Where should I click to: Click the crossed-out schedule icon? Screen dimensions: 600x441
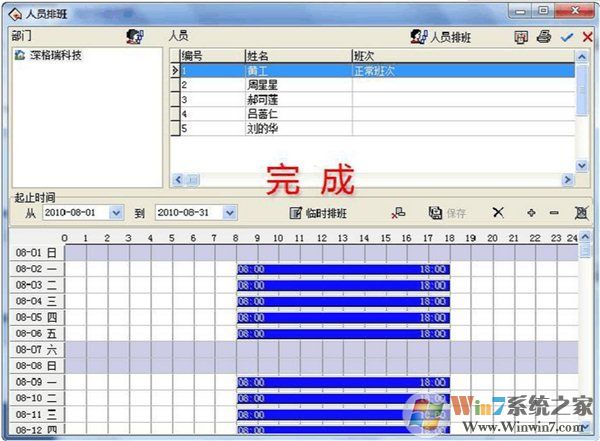point(581,213)
